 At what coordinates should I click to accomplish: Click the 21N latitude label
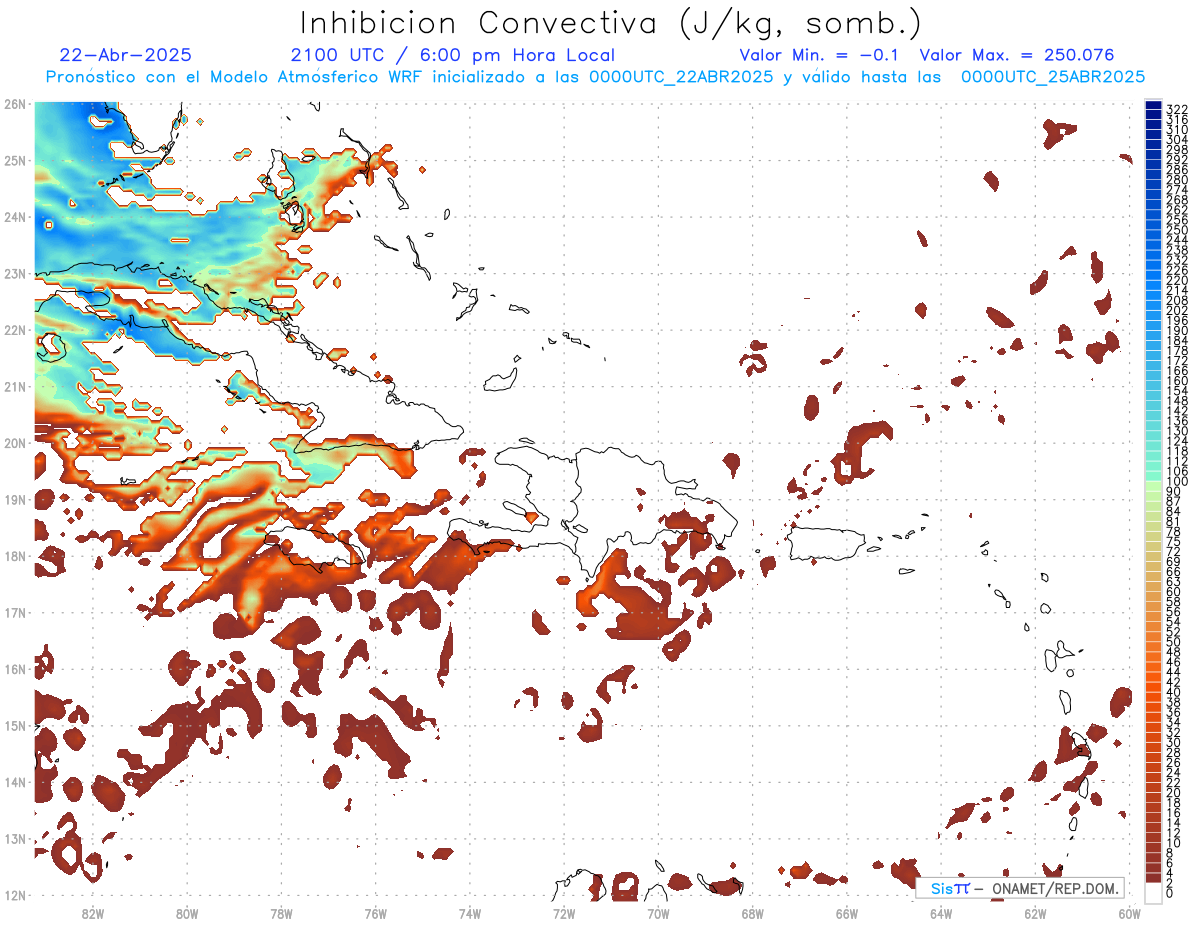(14, 386)
